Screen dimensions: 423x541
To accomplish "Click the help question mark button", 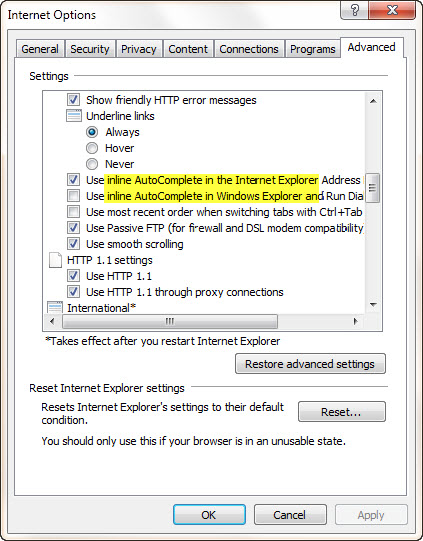I will [x=354, y=11].
